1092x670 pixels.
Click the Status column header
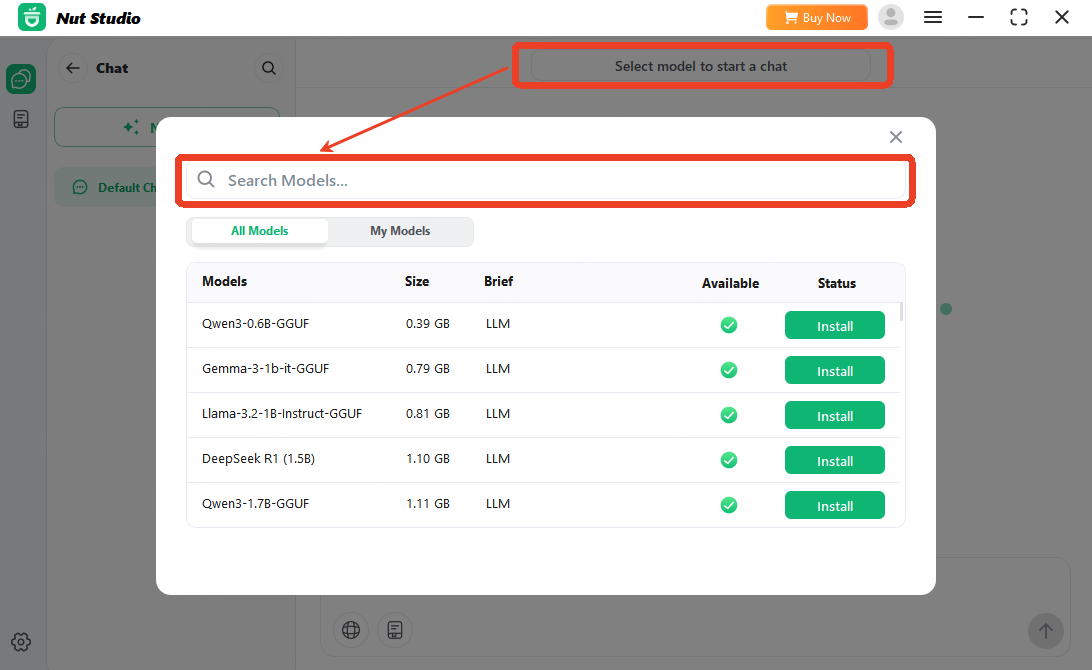(x=836, y=283)
